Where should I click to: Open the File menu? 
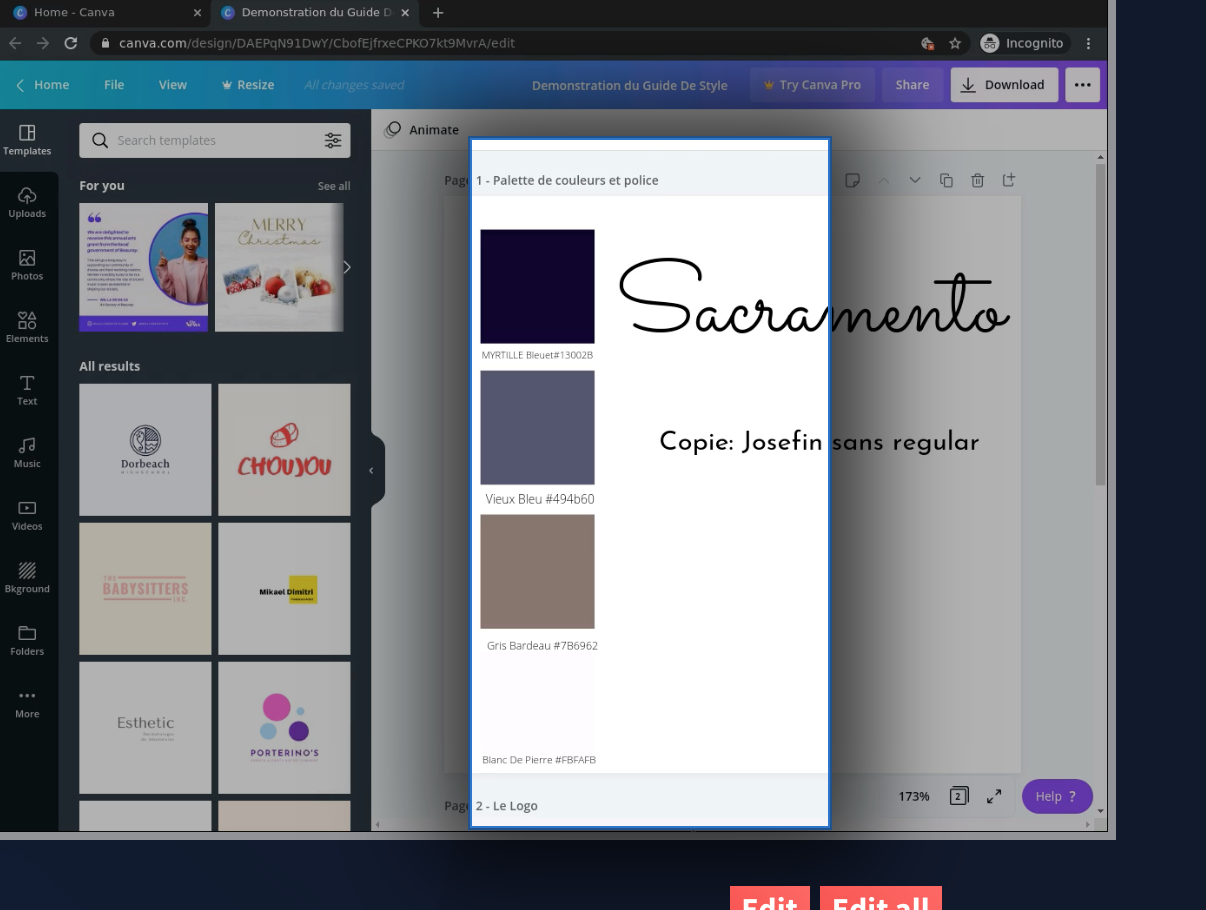coord(114,85)
